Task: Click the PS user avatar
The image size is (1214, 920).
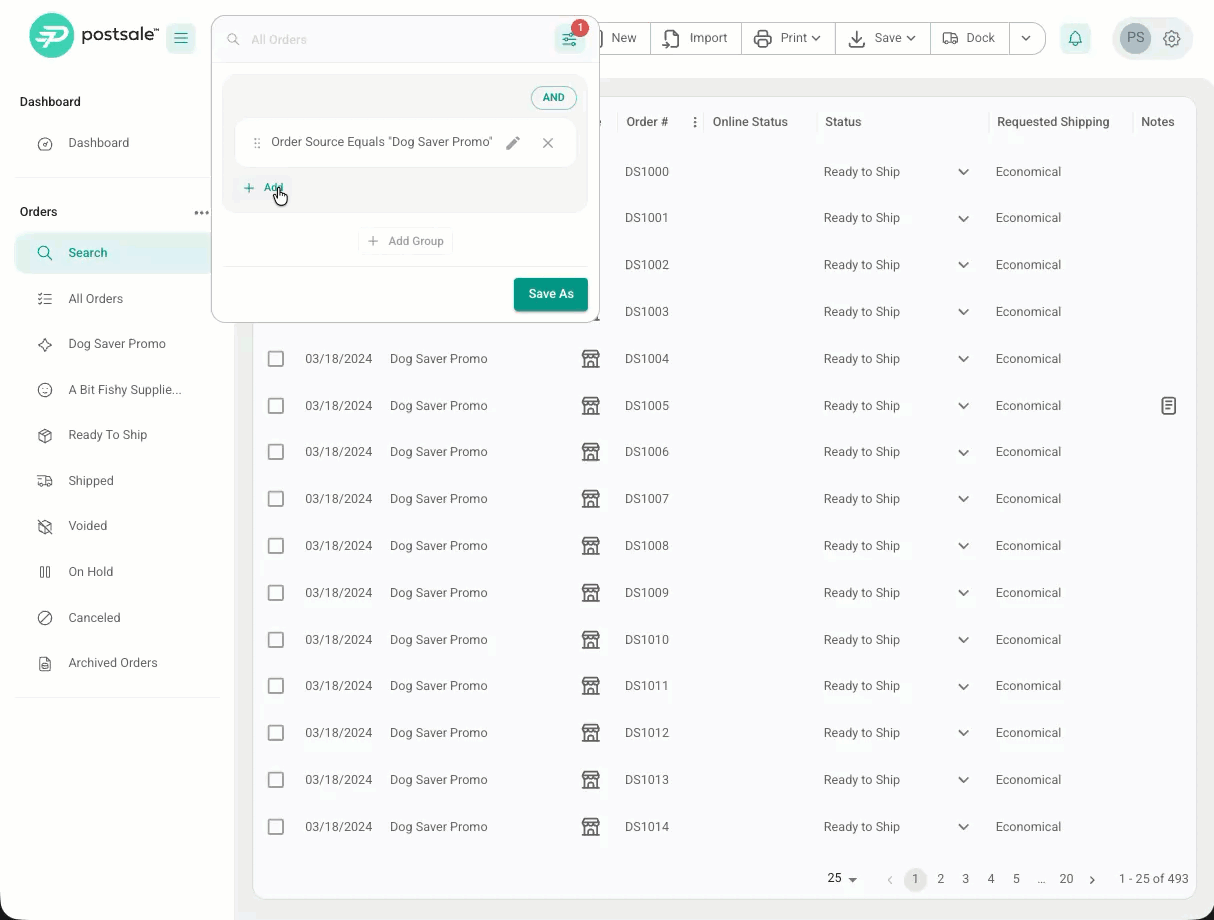Action: tap(1135, 39)
